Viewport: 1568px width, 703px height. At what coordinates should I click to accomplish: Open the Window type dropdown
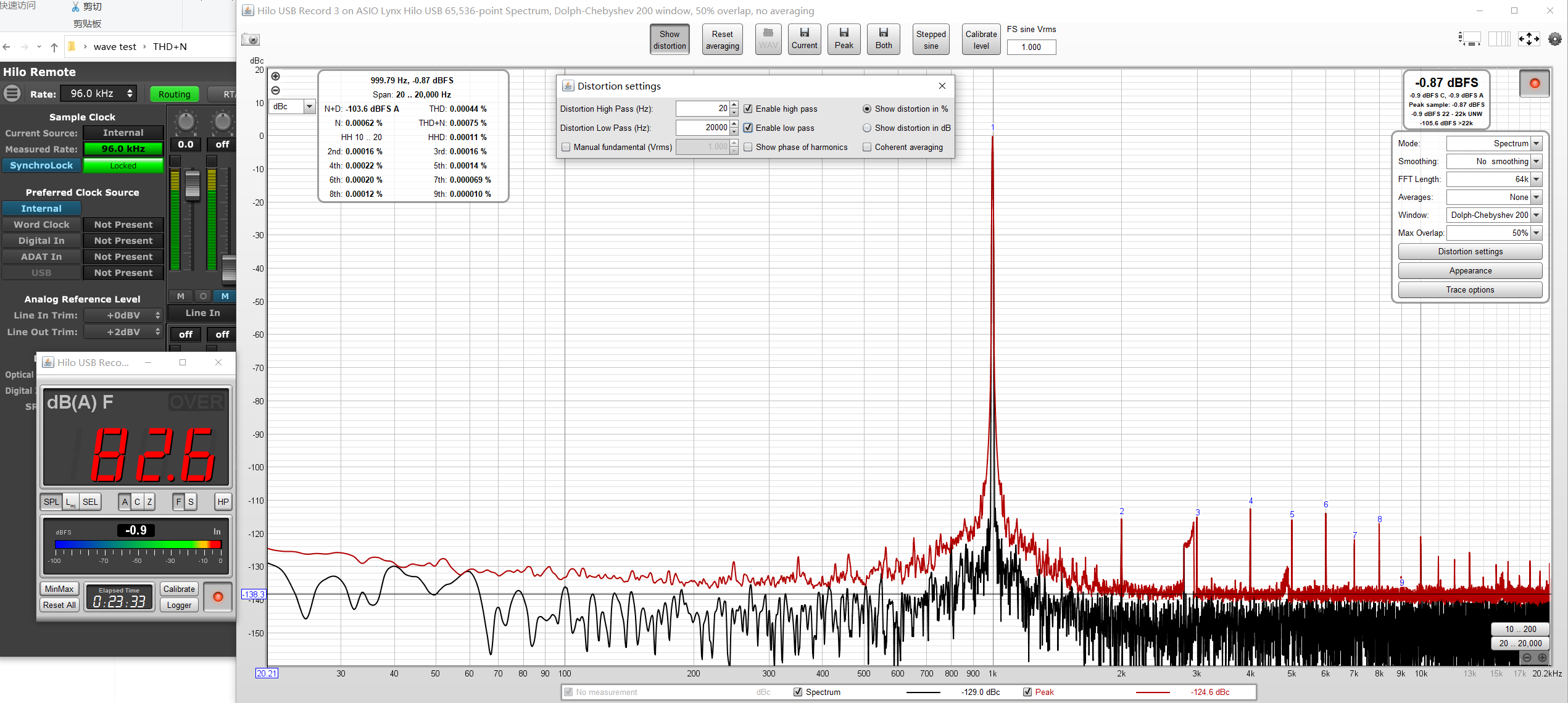(x=1494, y=215)
